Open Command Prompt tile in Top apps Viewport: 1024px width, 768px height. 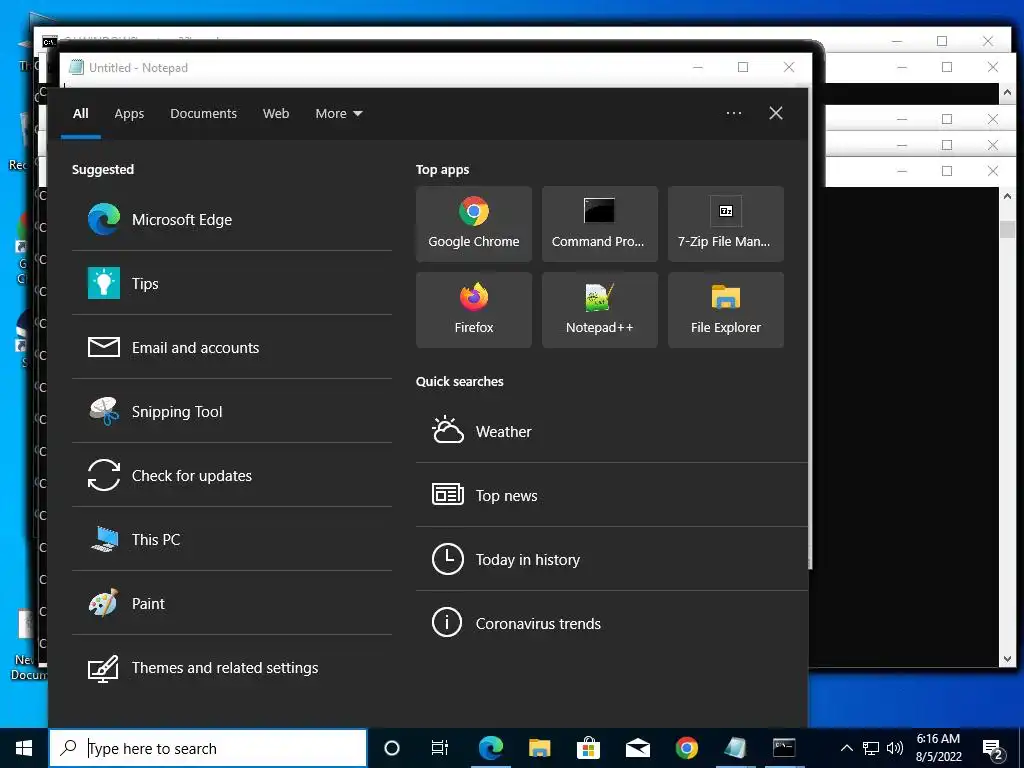click(x=600, y=224)
